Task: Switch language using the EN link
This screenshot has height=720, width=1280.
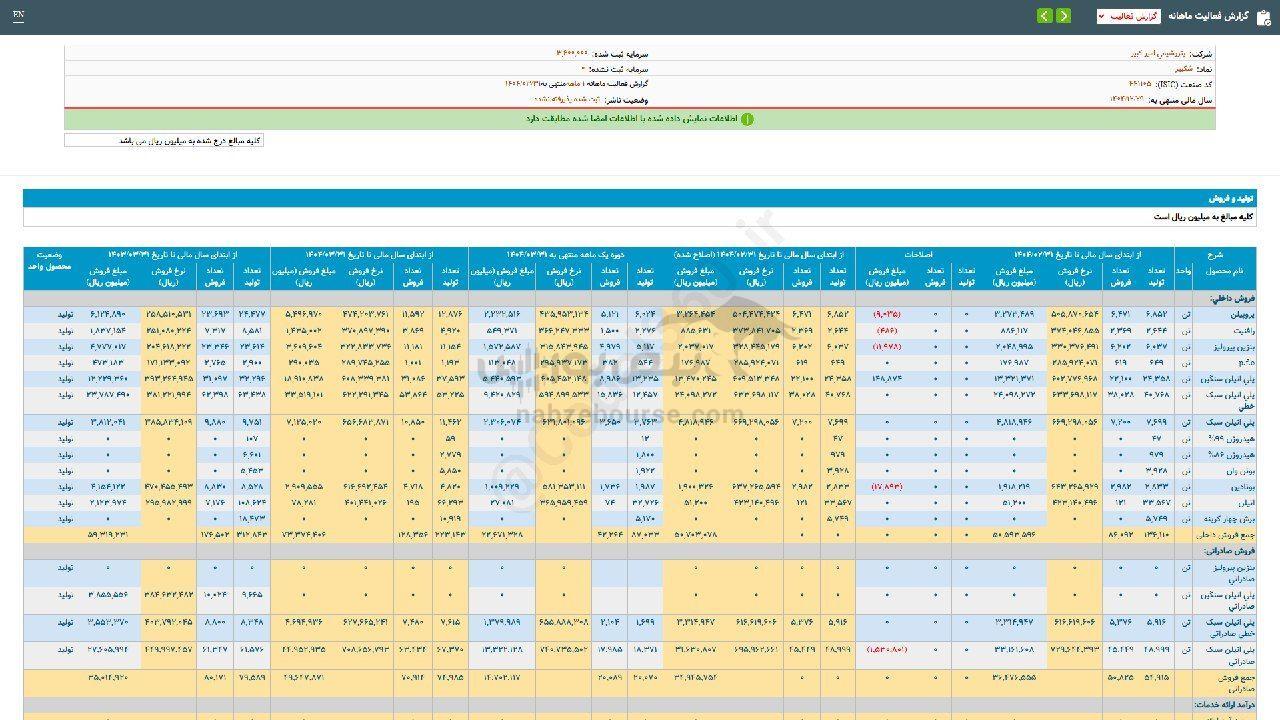Action: tap(19, 16)
